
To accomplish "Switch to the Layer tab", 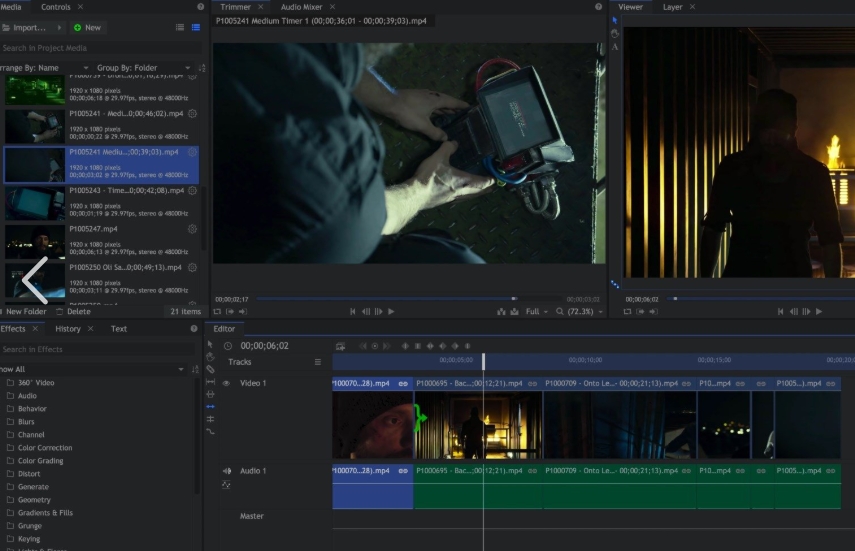I will (672, 7).
